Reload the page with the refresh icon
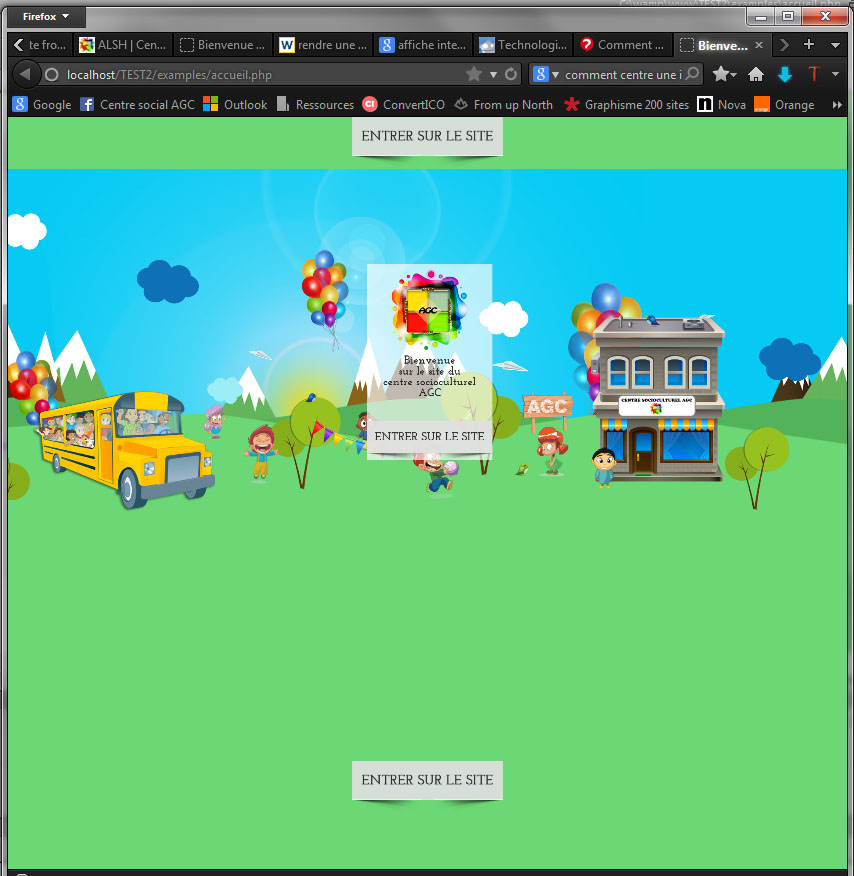Image resolution: width=854 pixels, height=876 pixels. coord(511,75)
